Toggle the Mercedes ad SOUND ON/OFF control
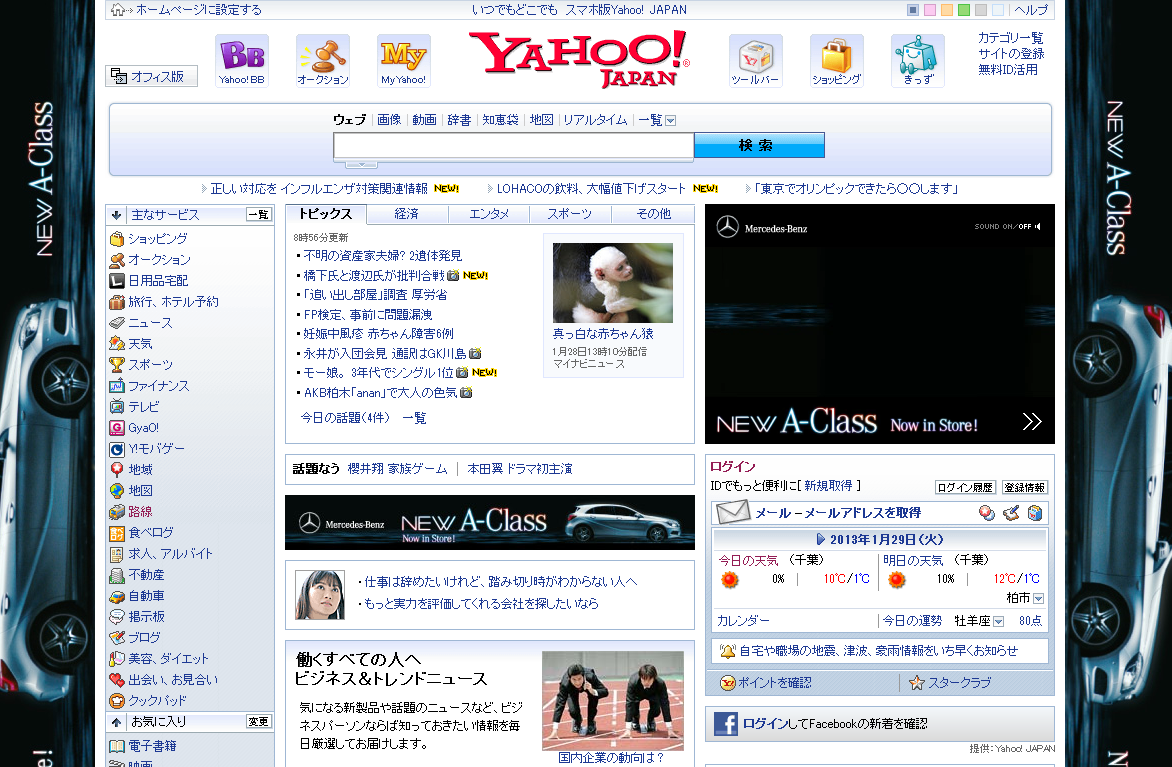Viewport: 1172px width, 767px height. [x=1008, y=226]
